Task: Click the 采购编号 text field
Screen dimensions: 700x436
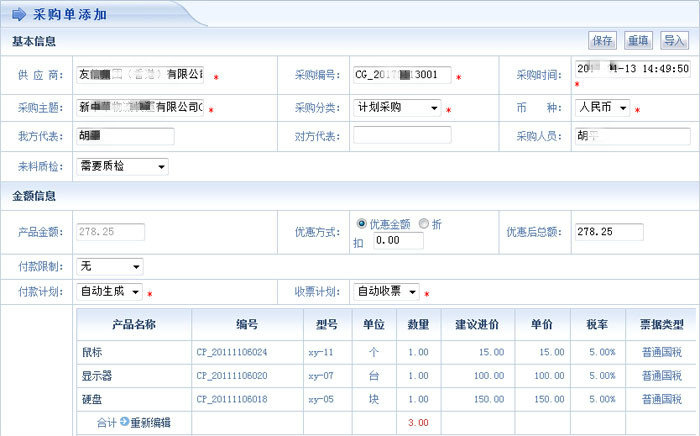Action: pos(402,75)
